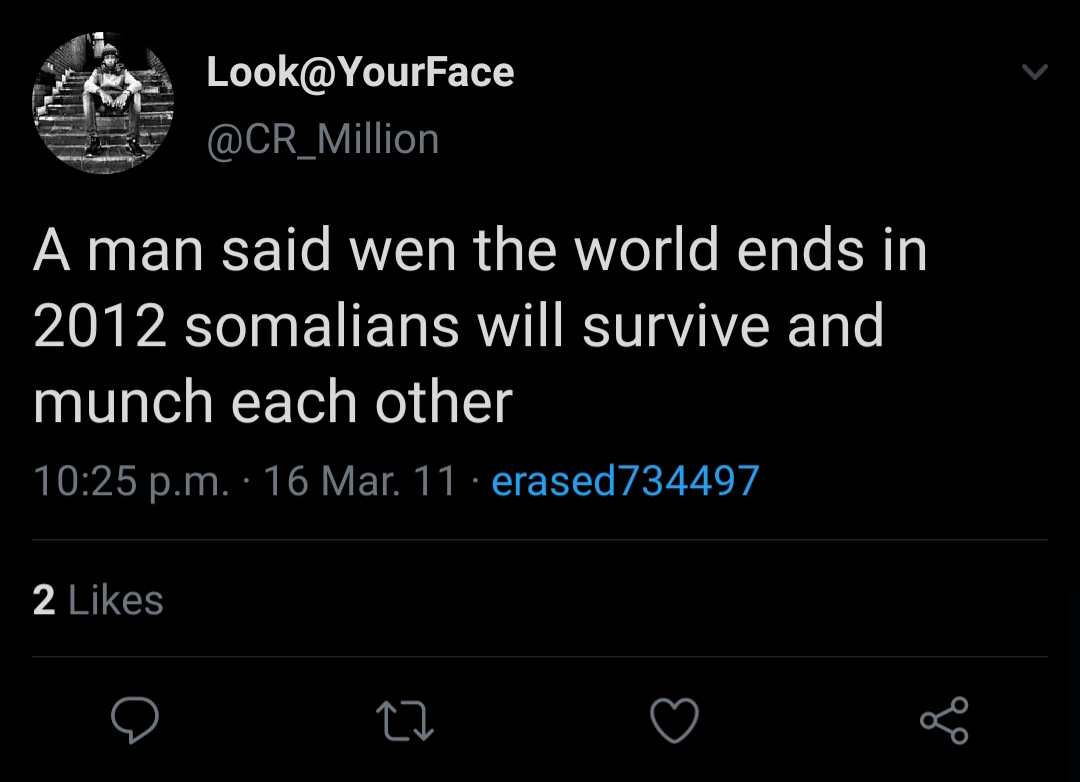
Task: Click the Look@YourFace display name
Action: pos(360,72)
